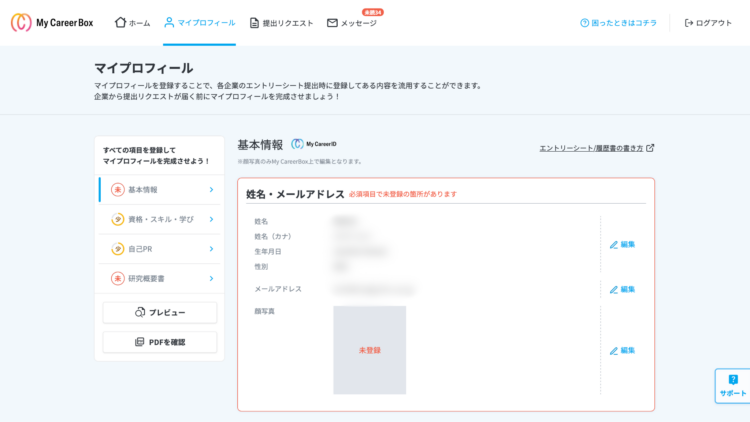
Task: Select the マイプロフィール tab
Action: pyautogui.click(x=199, y=22)
